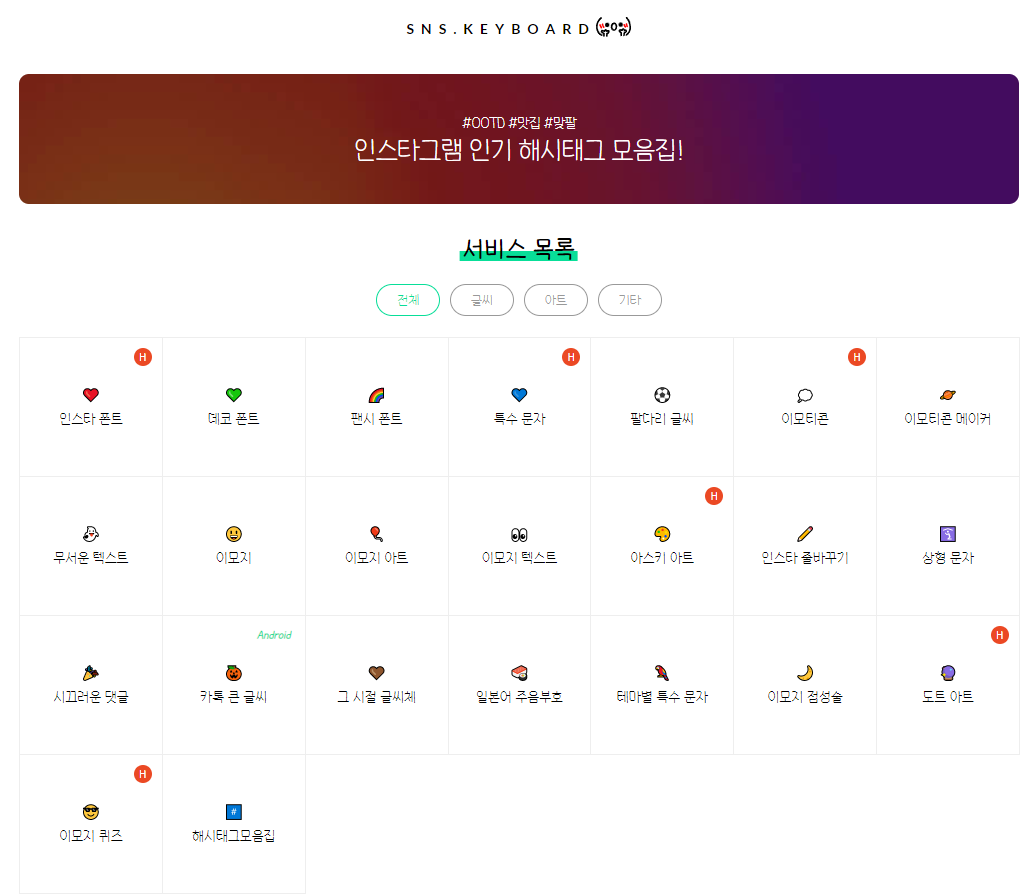Image resolution: width=1028 pixels, height=894 pixels.
Task: Click the pumpkin icon for 카톡 큰 글씨
Action: (233, 672)
